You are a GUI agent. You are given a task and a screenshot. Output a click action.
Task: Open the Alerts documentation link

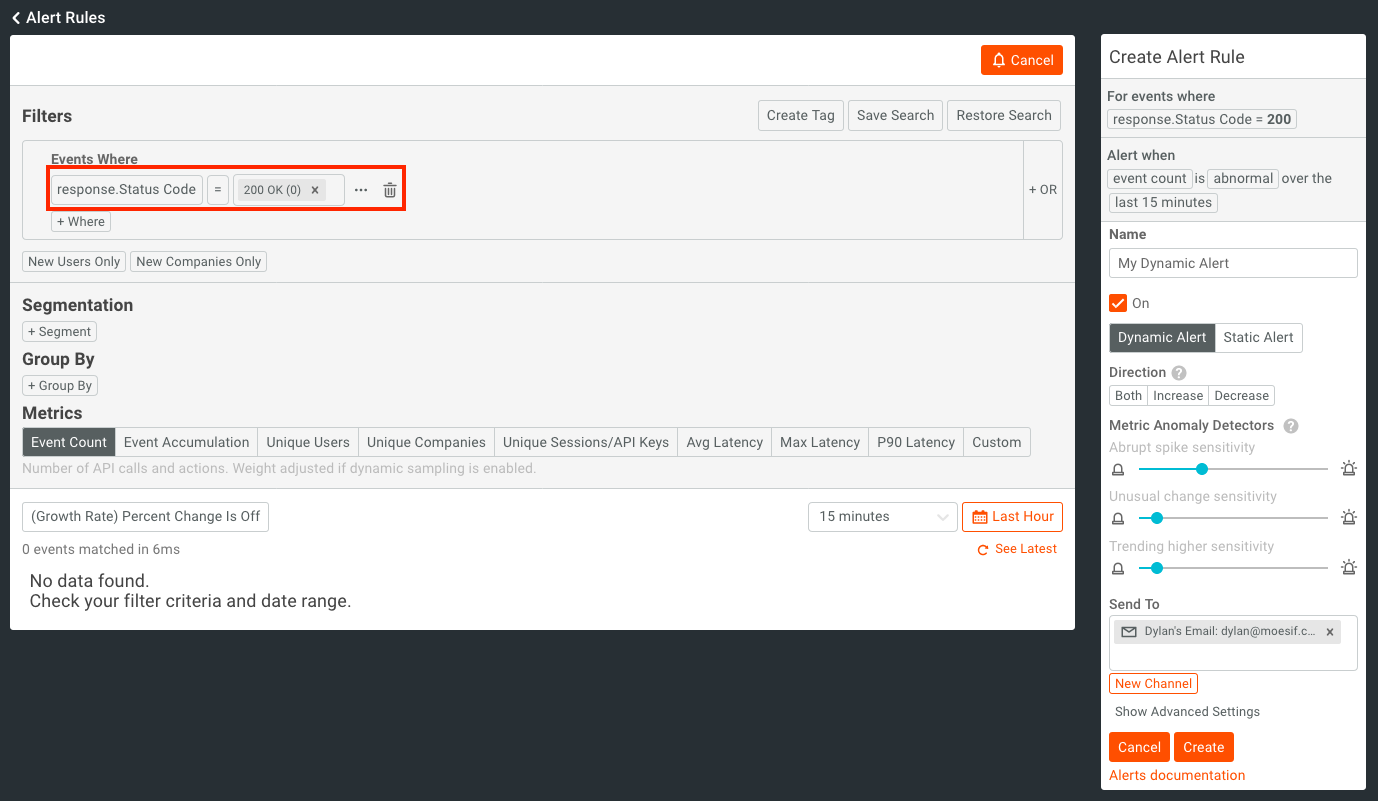[1176, 774]
